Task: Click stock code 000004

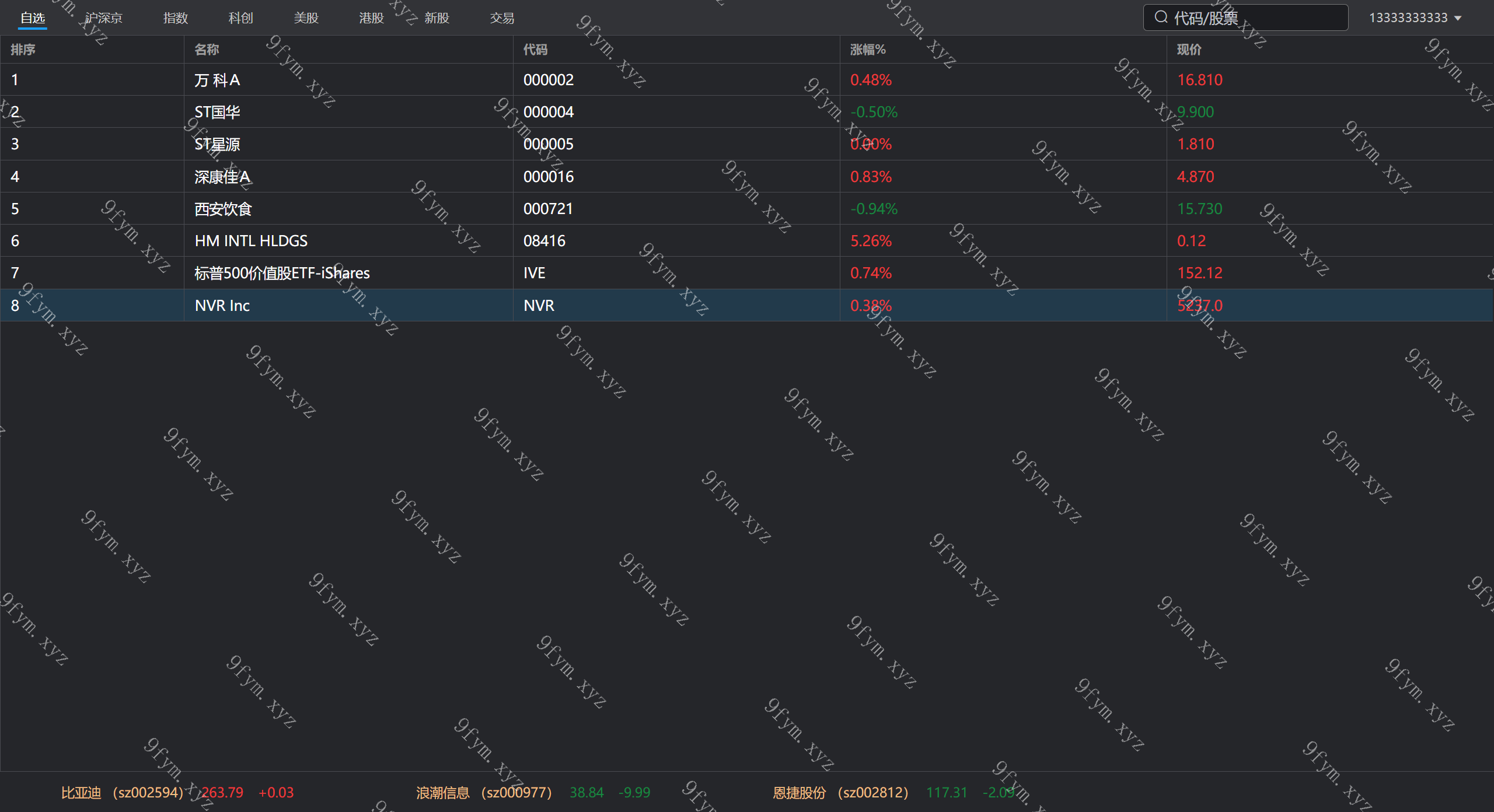Action: (x=549, y=112)
